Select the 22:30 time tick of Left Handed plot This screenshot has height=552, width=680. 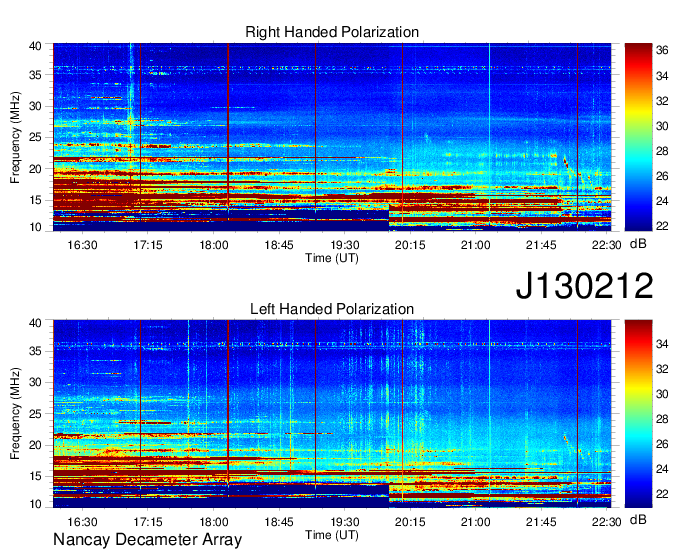click(606, 522)
